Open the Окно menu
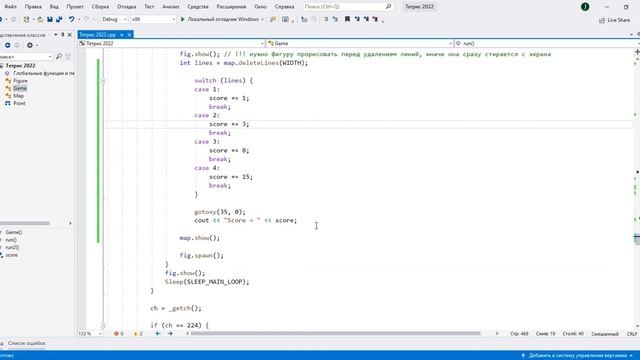The image size is (640, 360). [260, 7]
